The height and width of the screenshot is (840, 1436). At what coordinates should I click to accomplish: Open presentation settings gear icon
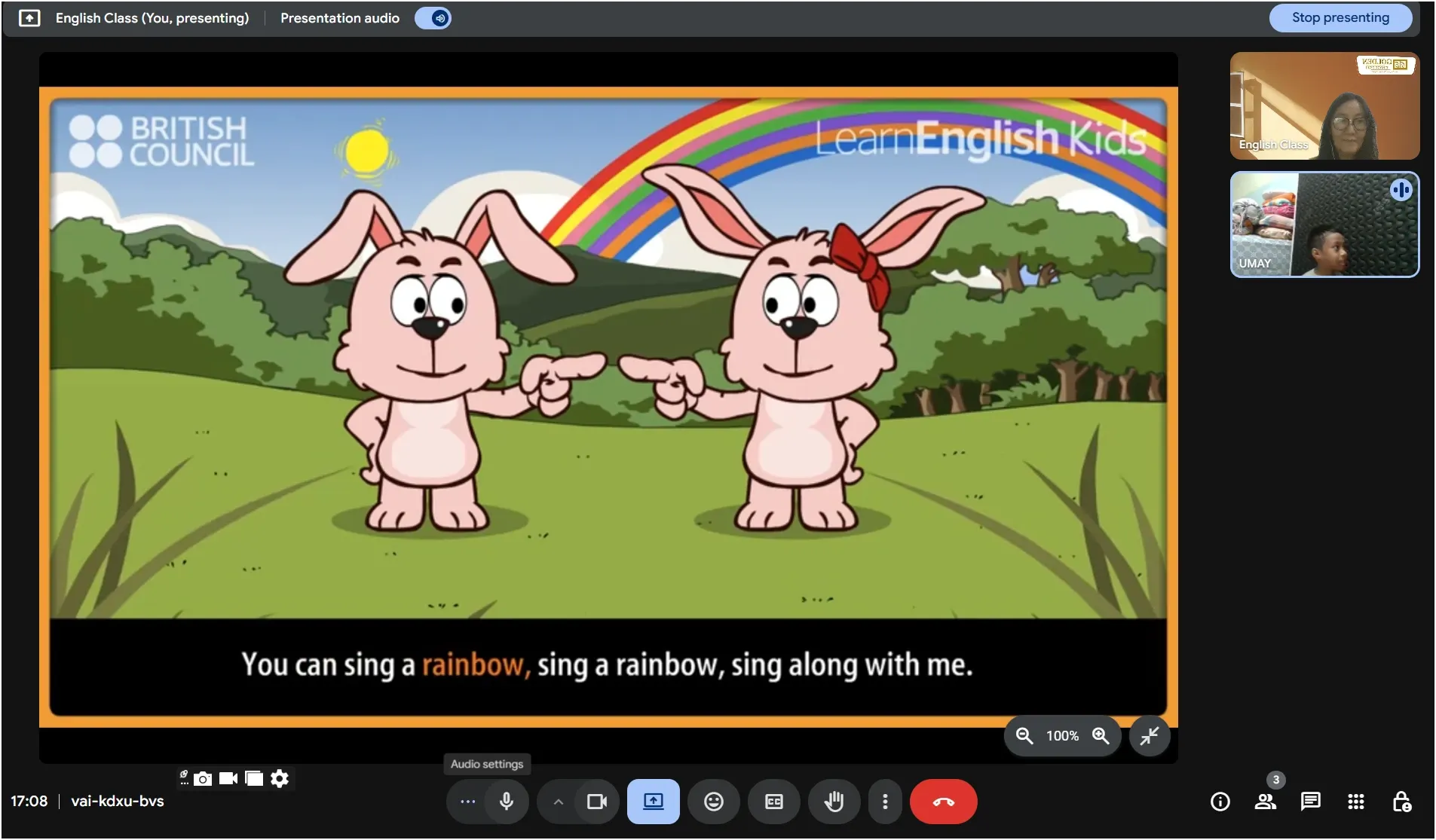280,778
